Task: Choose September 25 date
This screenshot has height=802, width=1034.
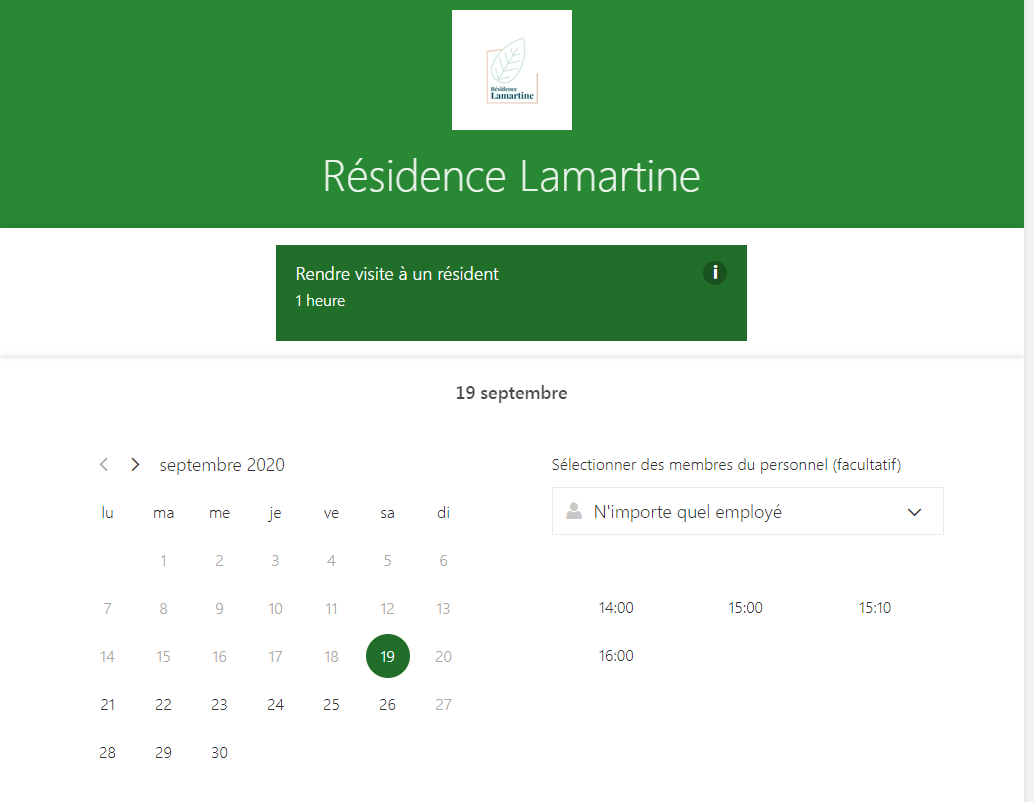Action: (x=331, y=705)
